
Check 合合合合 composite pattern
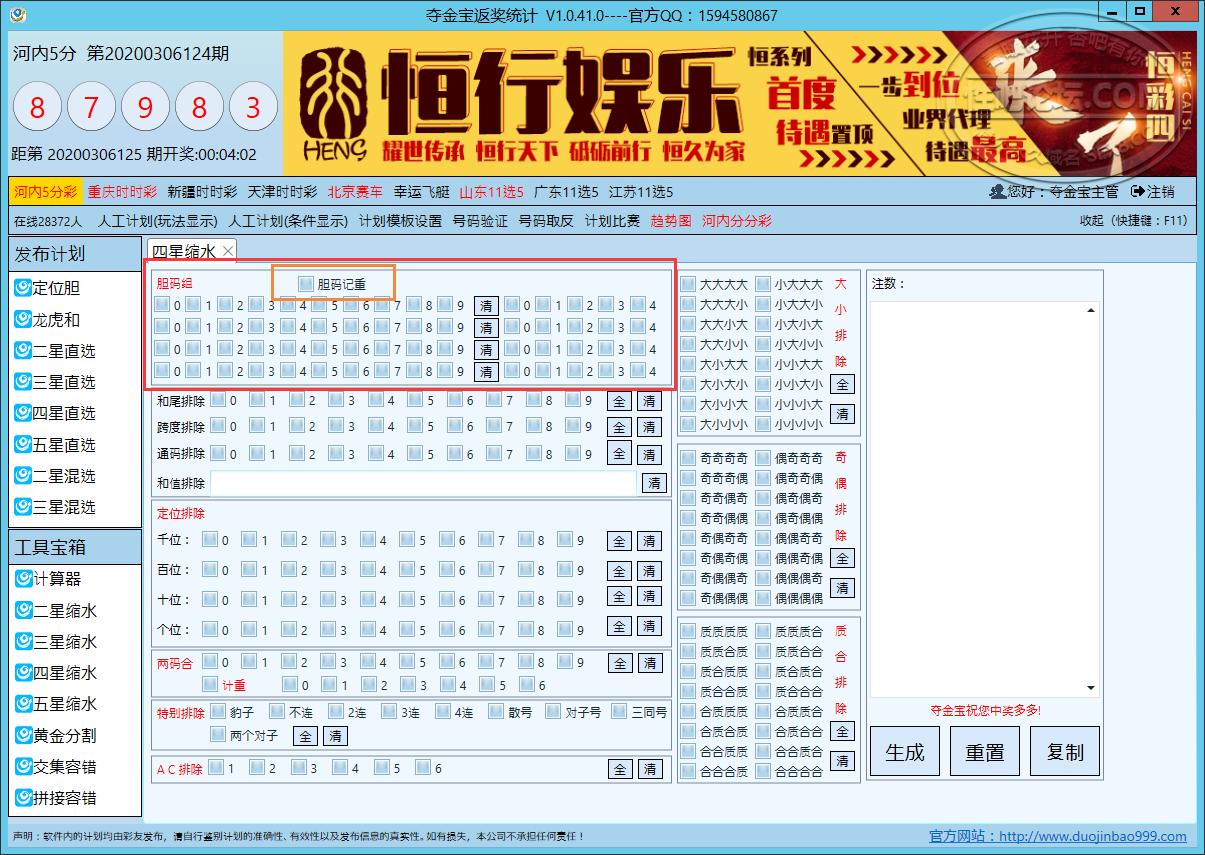763,771
